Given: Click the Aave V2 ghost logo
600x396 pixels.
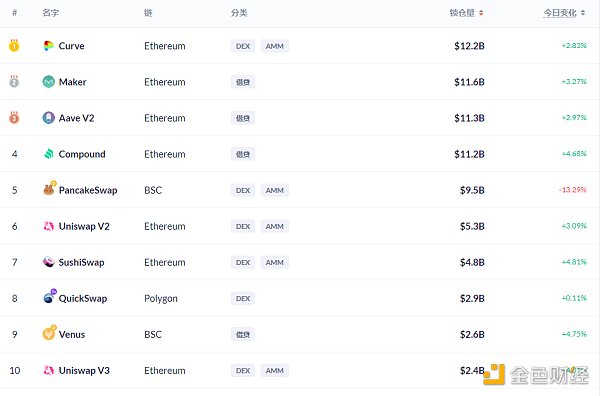Looking at the screenshot, I should [49, 118].
